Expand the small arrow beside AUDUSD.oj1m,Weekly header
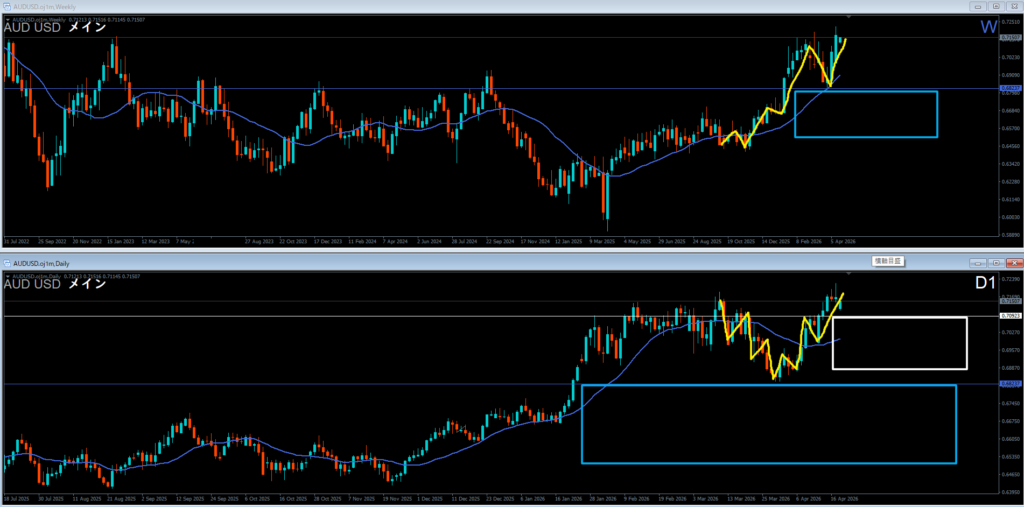This screenshot has height=507, width=1024. tap(8, 19)
